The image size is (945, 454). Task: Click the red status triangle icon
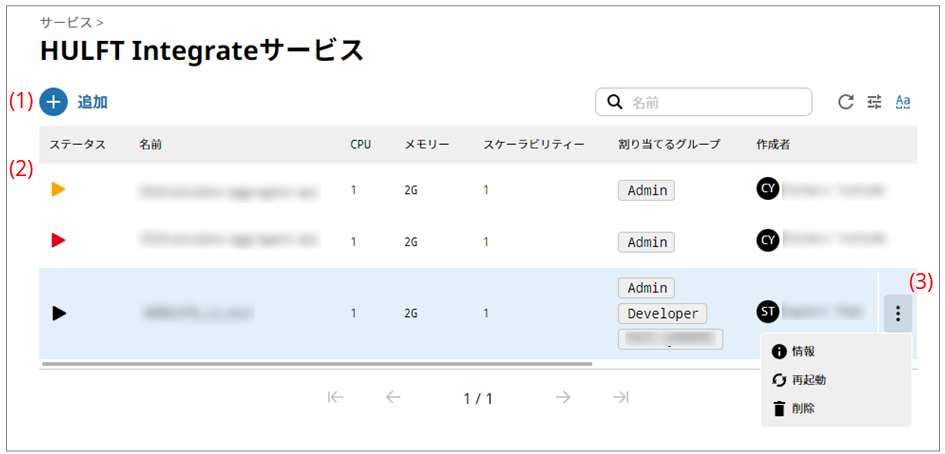[58, 240]
